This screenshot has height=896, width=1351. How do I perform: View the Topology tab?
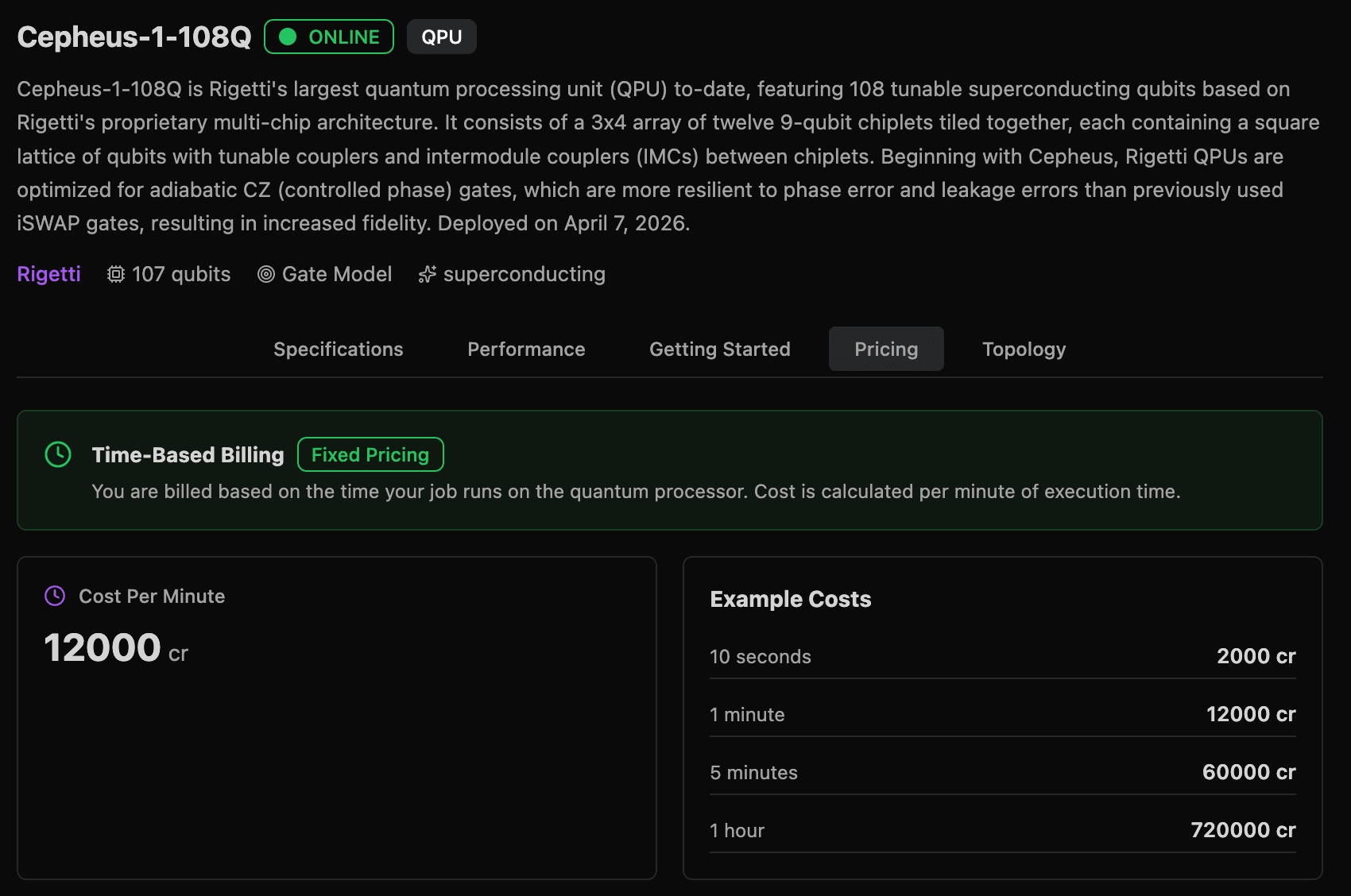pyautogui.click(x=1024, y=350)
